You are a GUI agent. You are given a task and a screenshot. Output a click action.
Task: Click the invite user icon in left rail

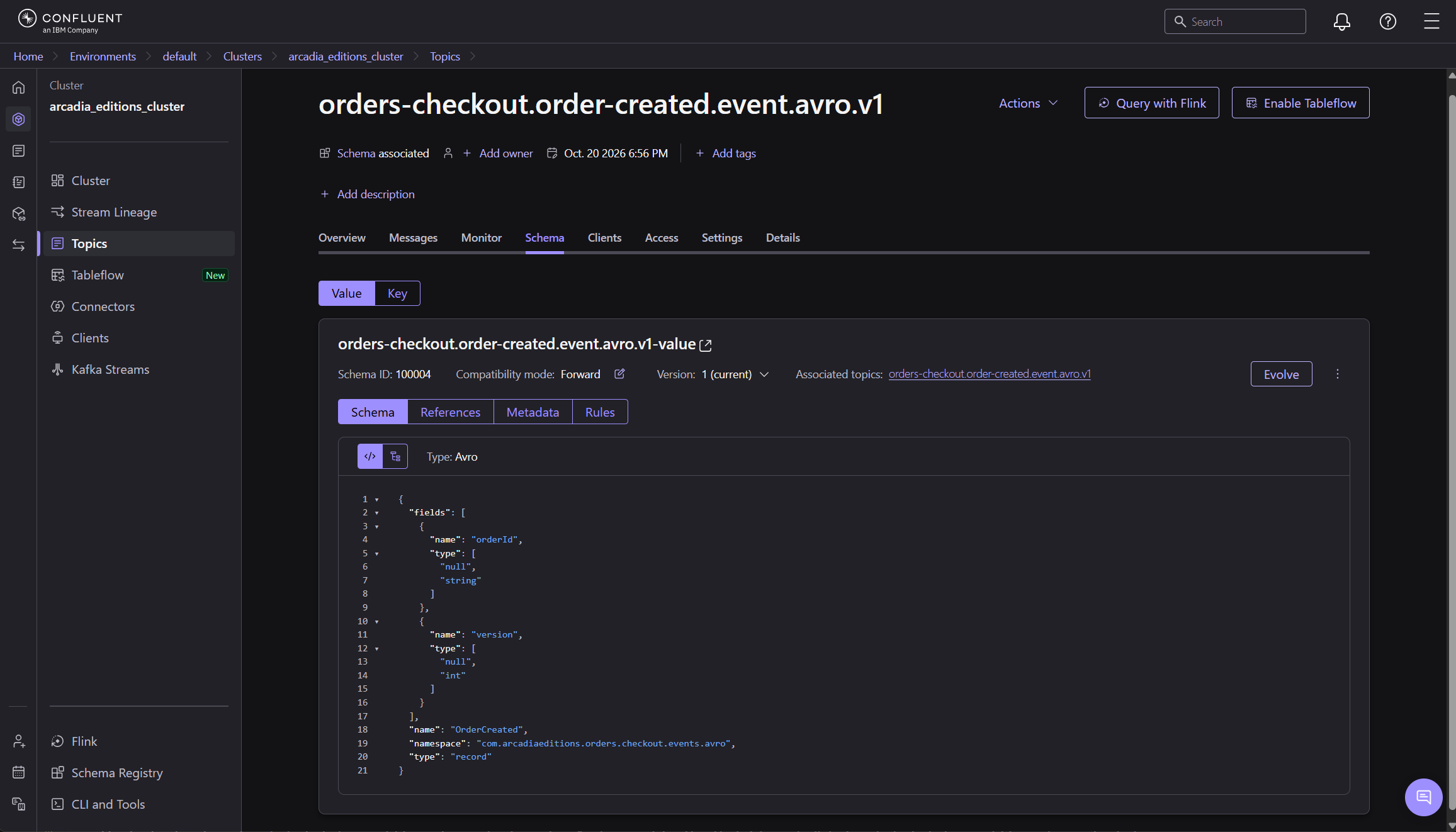point(19,741)
